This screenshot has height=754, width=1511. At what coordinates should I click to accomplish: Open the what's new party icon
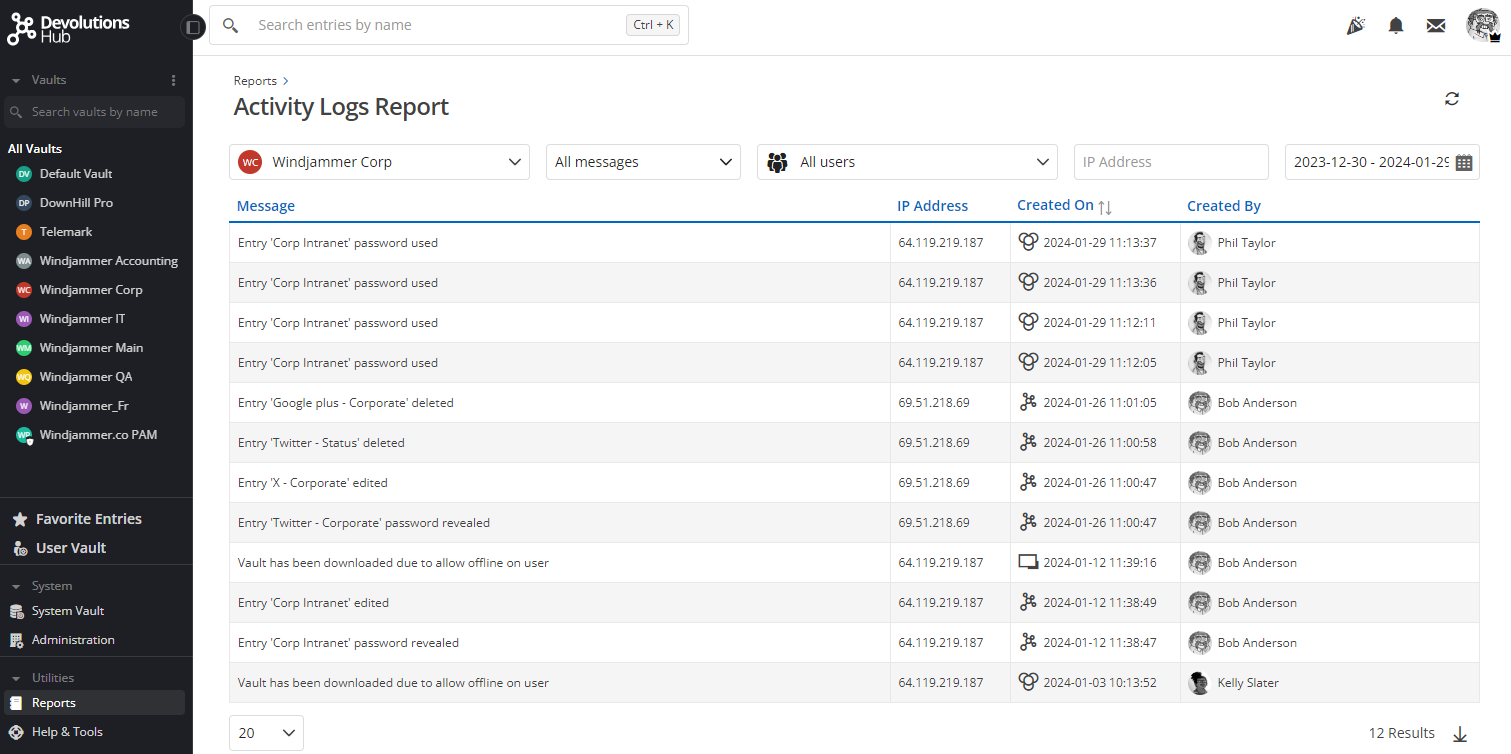tap(1356, 26)
